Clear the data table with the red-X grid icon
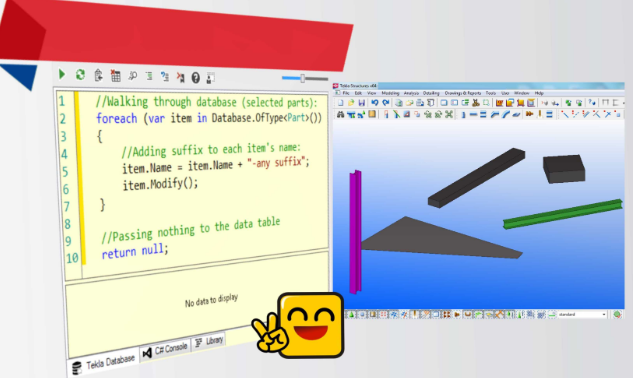 pos(115,76)
